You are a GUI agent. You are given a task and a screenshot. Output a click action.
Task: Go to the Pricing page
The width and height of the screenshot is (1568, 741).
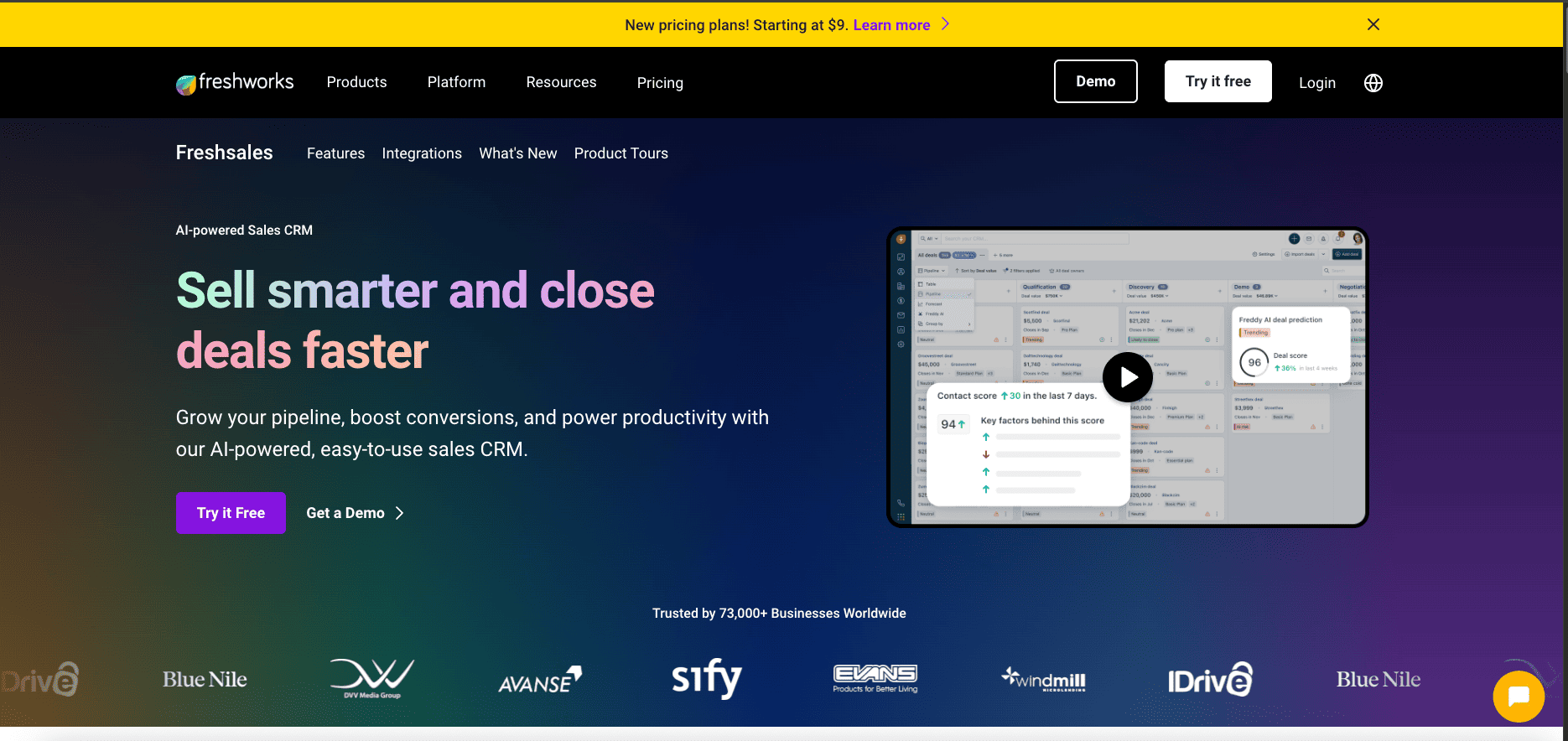(x=660, y=83)
